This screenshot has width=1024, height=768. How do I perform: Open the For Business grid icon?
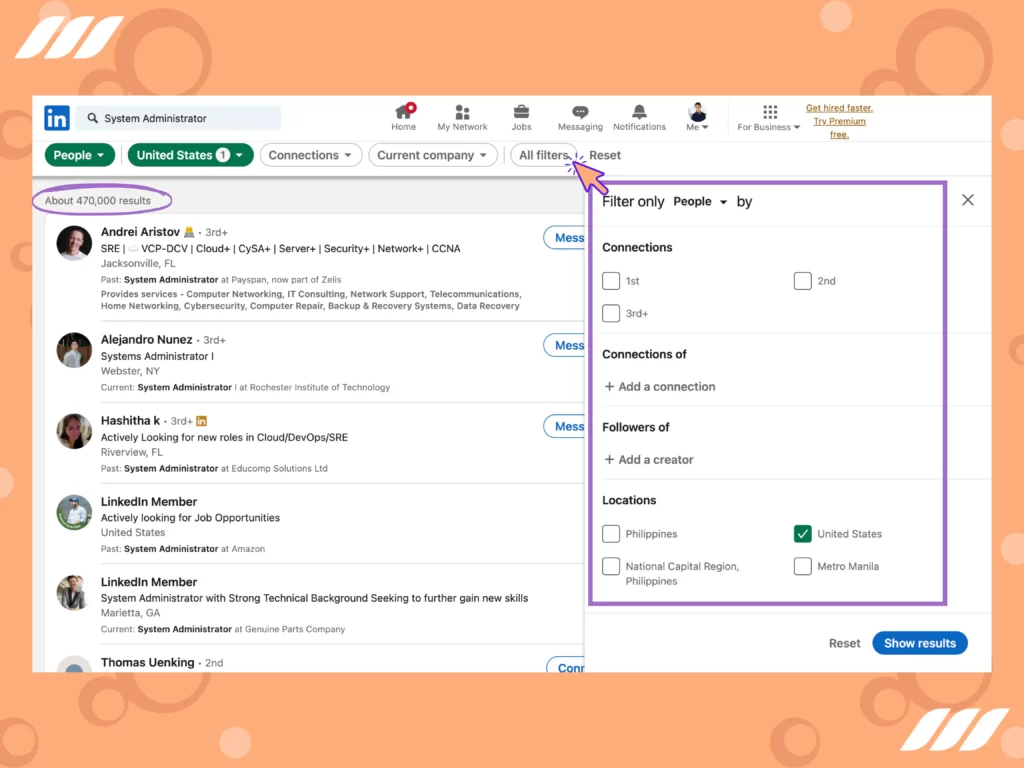pos(769,112)
